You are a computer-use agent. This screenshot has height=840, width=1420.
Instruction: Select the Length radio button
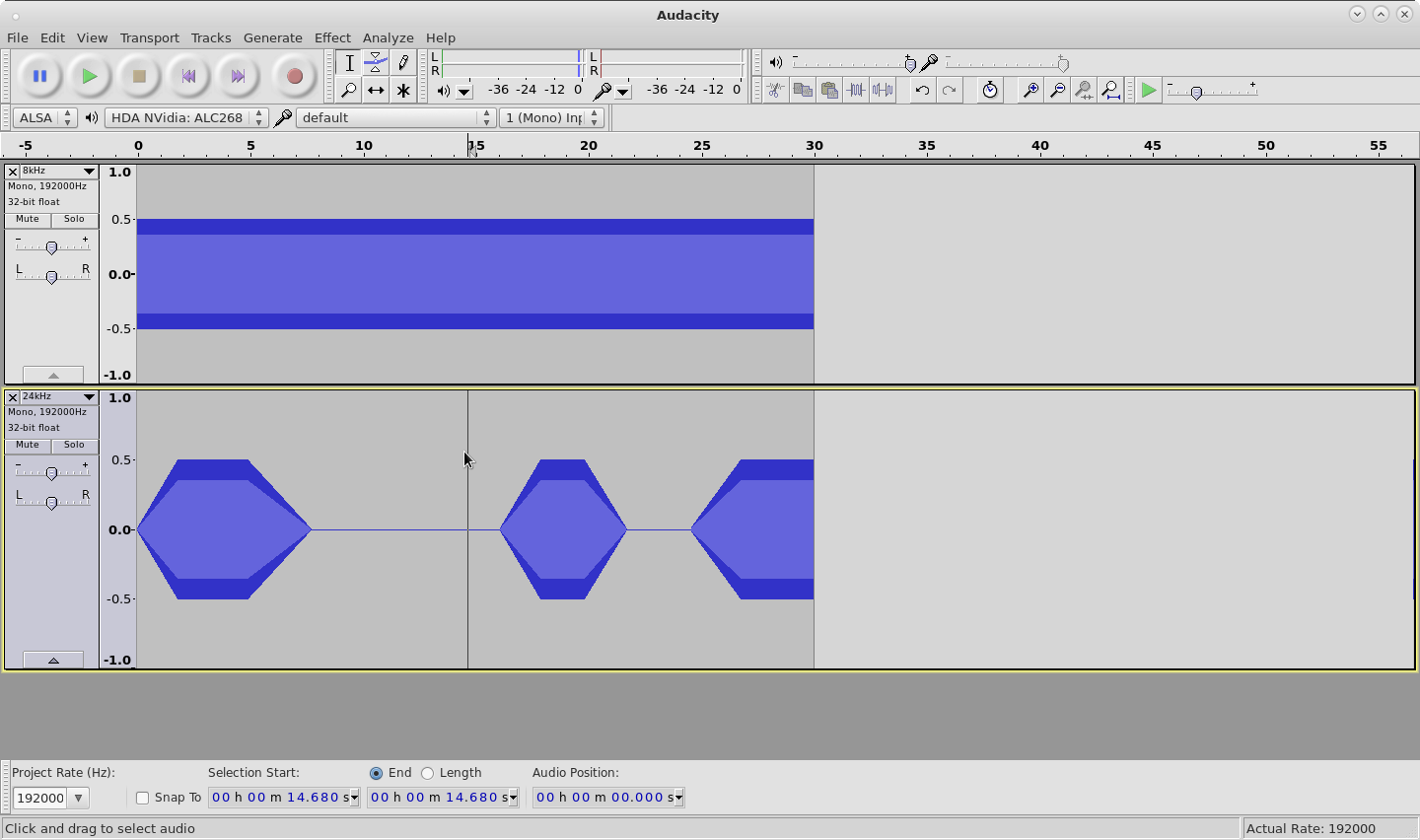pyautogui.click(x=427, y=773)
